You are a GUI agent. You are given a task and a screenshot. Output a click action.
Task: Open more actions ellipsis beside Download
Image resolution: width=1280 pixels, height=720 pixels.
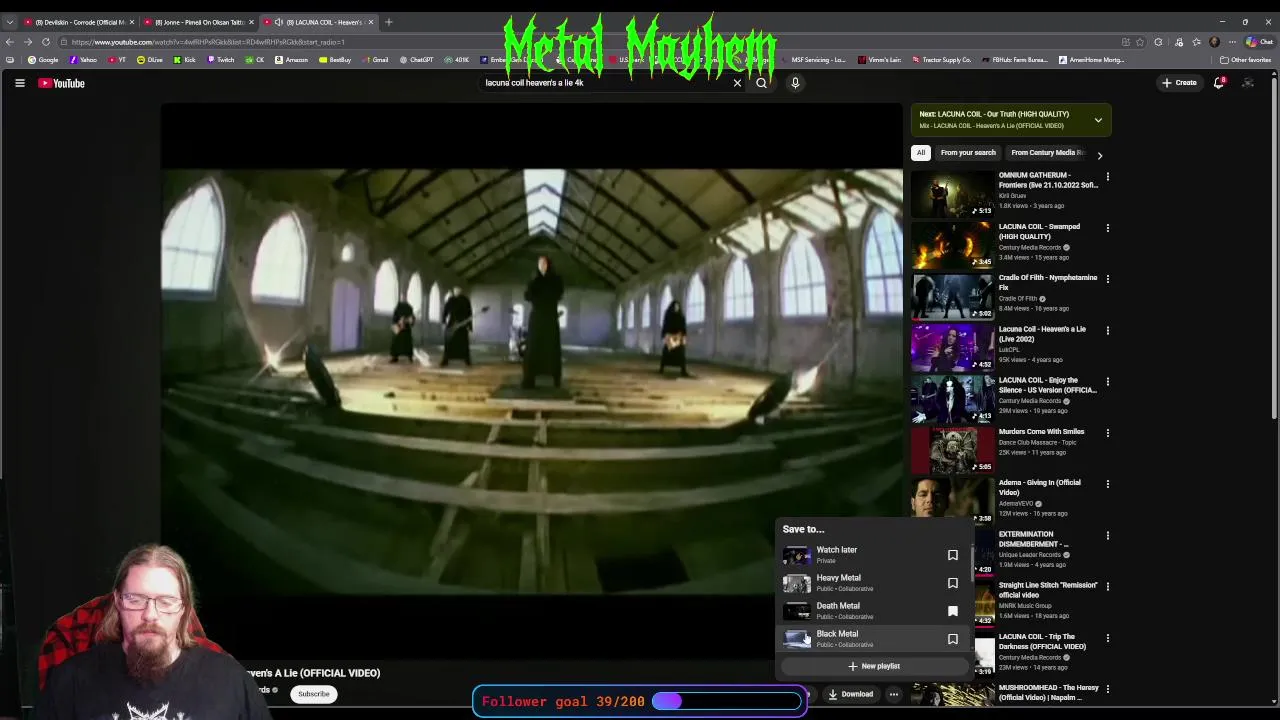tap(894, 694)
